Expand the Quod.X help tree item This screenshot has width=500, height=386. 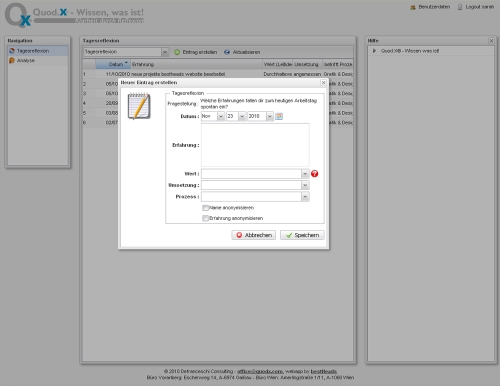click(x=374, y=51)
